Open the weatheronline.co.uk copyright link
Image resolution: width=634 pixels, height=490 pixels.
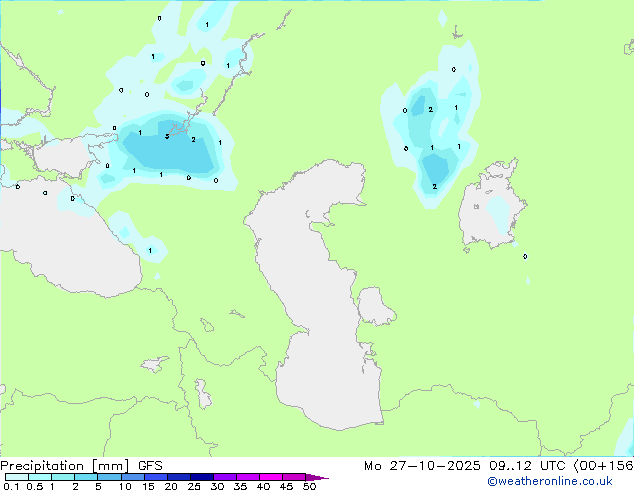tap(549, 481)
